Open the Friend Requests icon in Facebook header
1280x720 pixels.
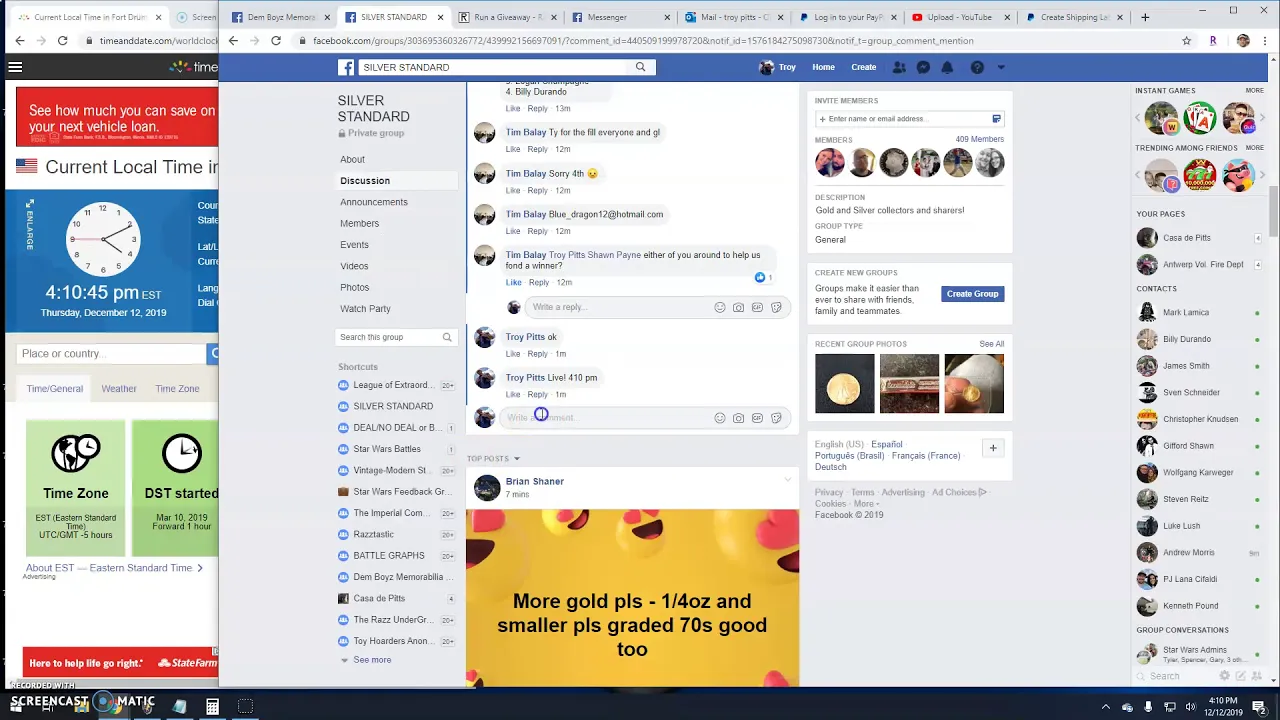899,67
